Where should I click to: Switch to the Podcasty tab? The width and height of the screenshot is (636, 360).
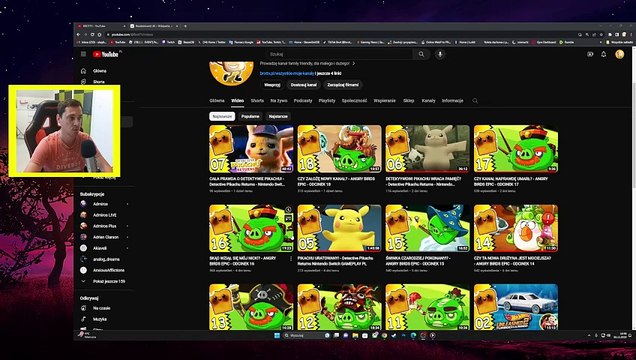pyautogui.click(x=303, y=101)
